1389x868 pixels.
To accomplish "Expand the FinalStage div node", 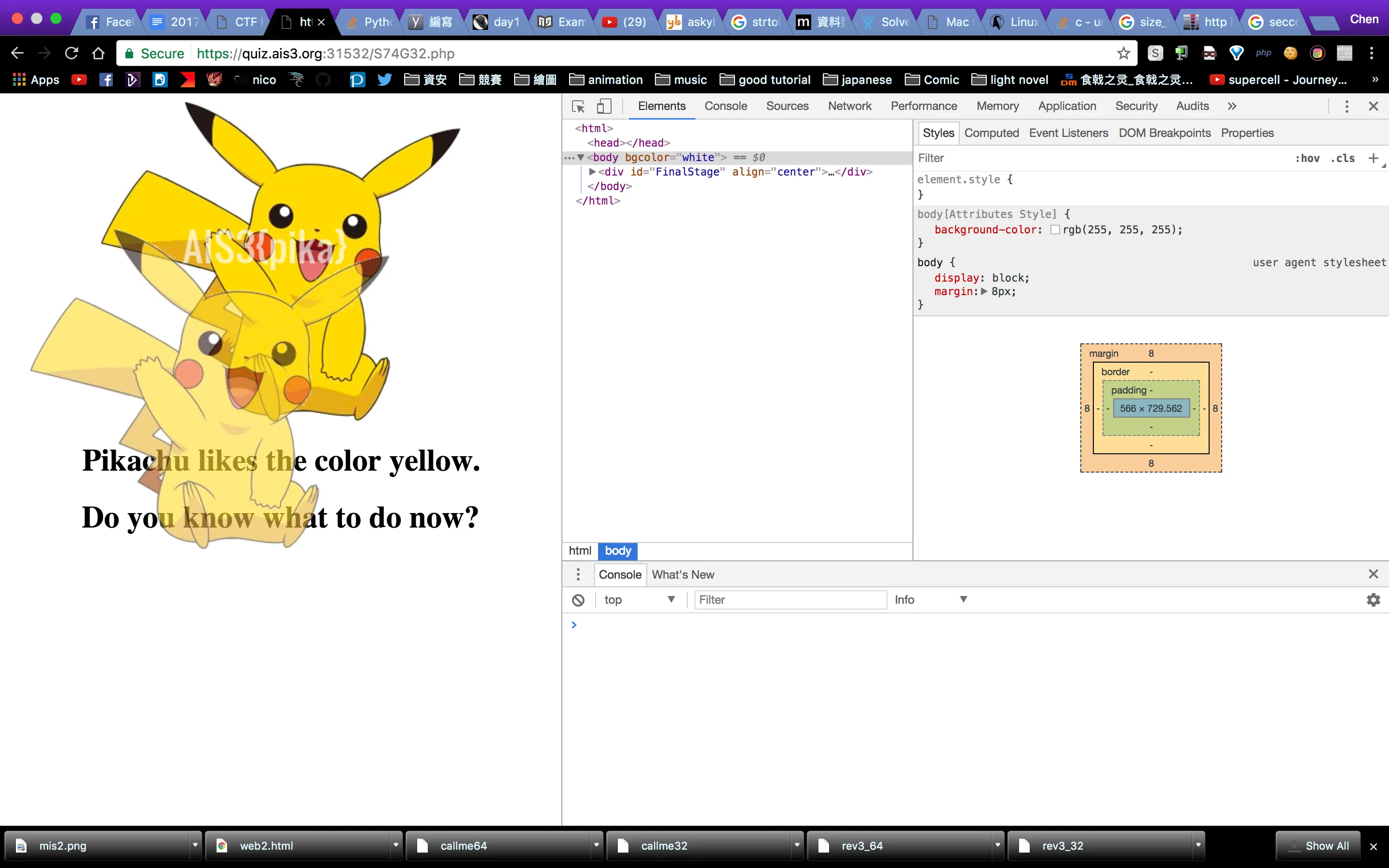I will (x=592, y=172).
